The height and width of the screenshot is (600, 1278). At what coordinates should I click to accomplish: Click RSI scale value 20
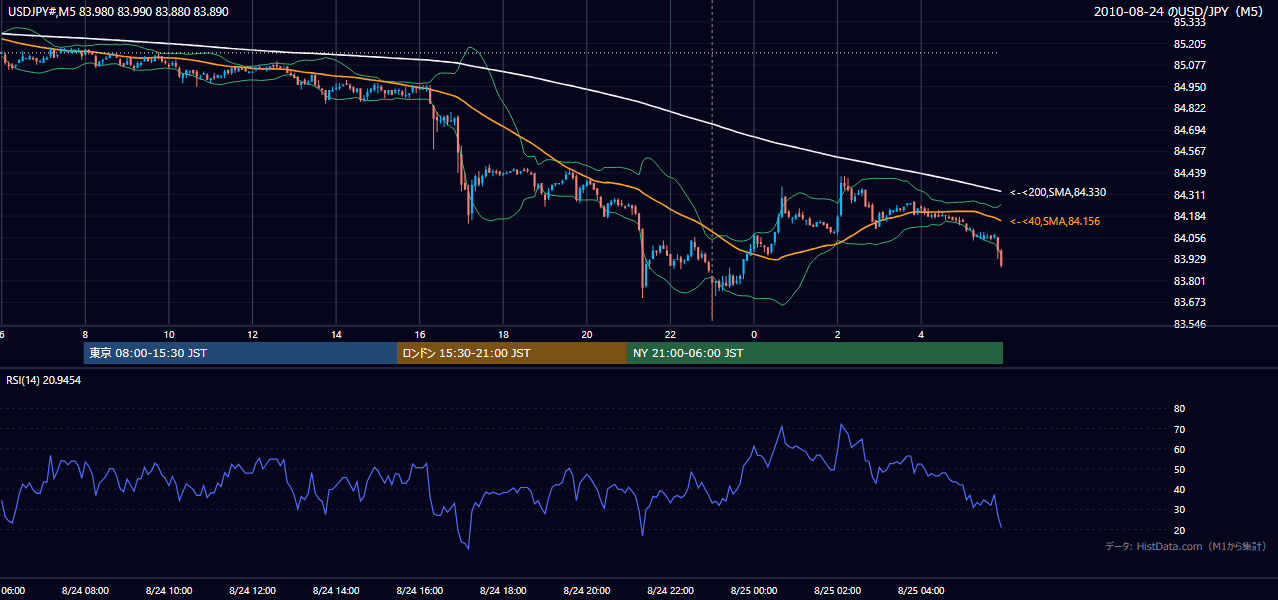(1179, 530)
